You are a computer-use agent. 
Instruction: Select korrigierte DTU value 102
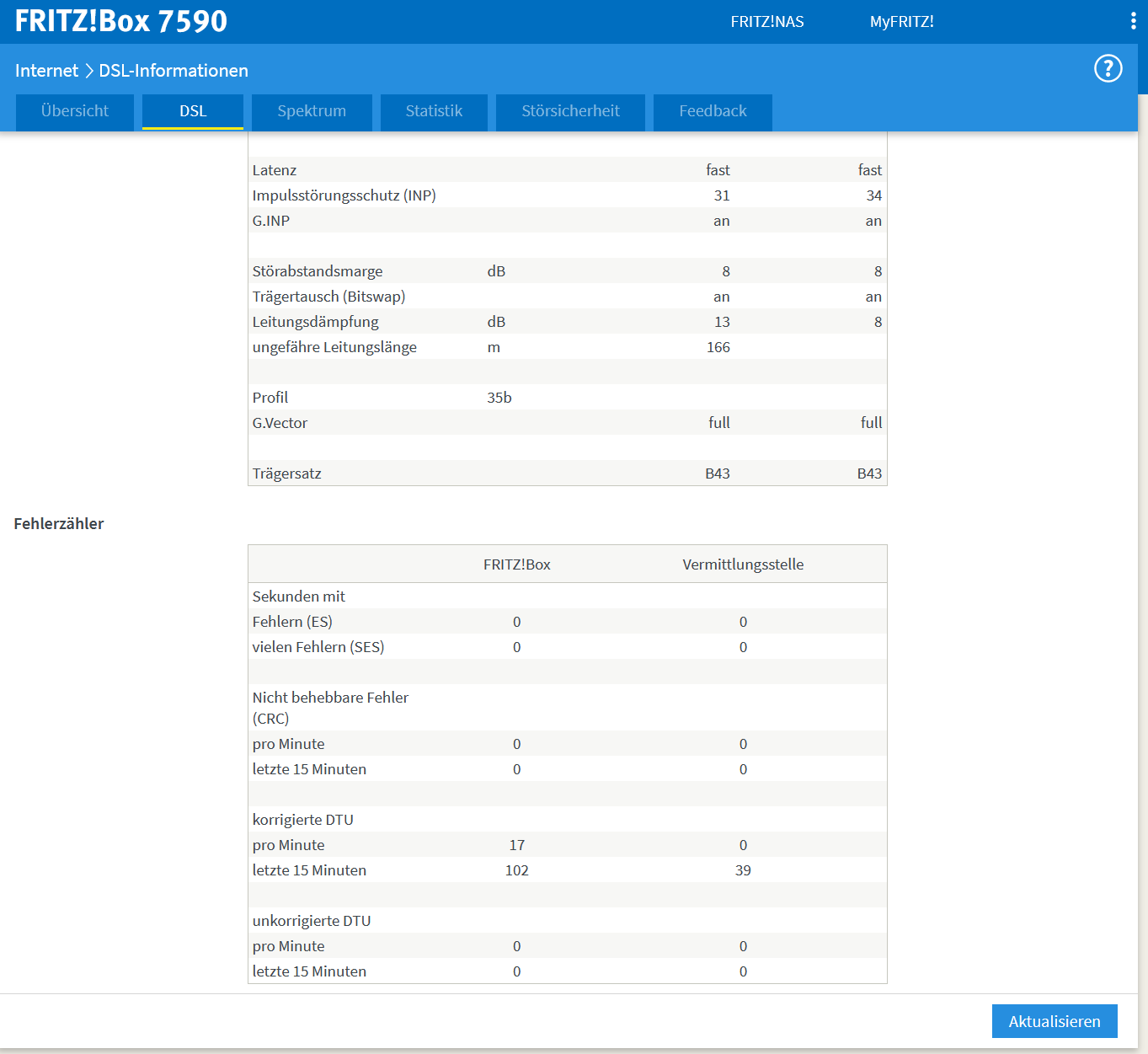517,870
